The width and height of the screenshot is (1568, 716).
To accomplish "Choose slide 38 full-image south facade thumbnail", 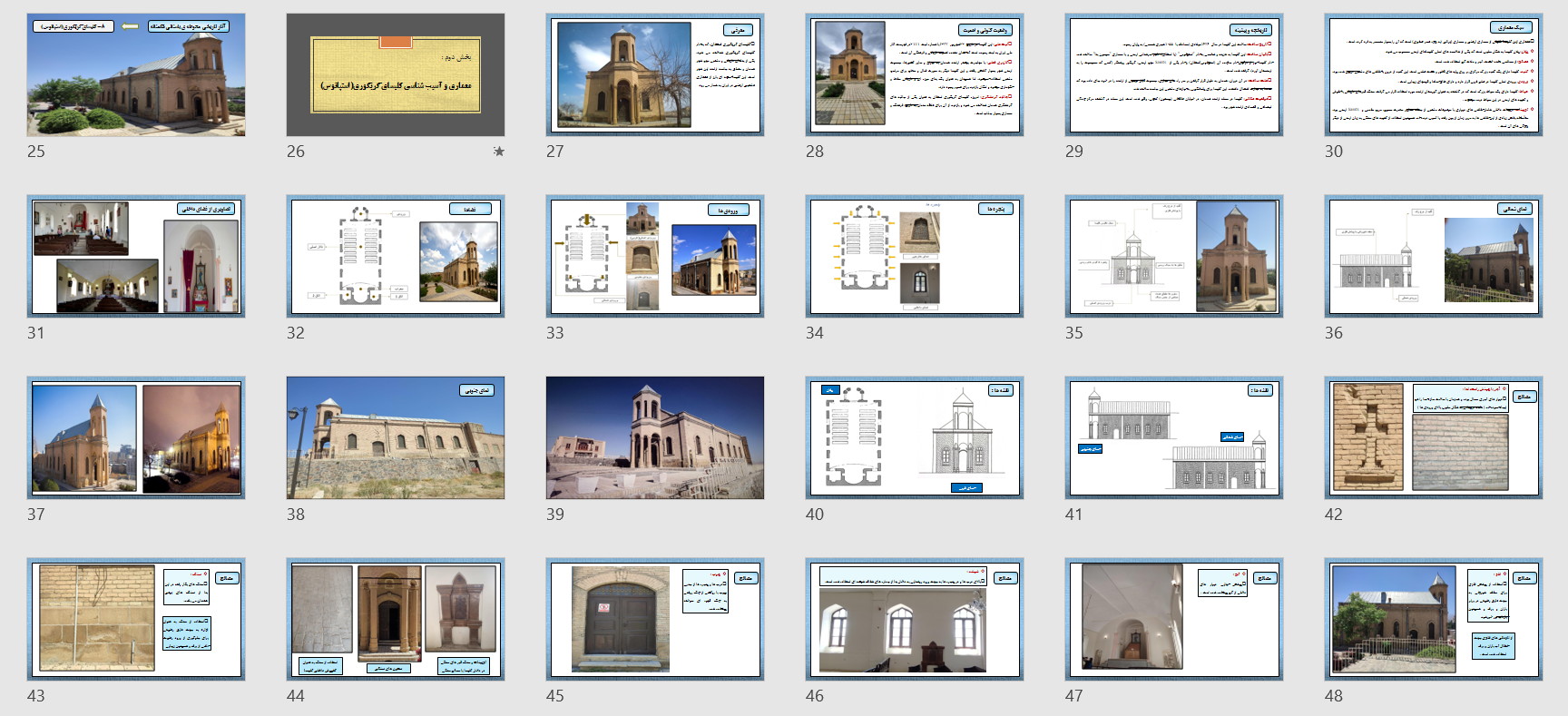I will pyautogui.click(x=396, y=438).
